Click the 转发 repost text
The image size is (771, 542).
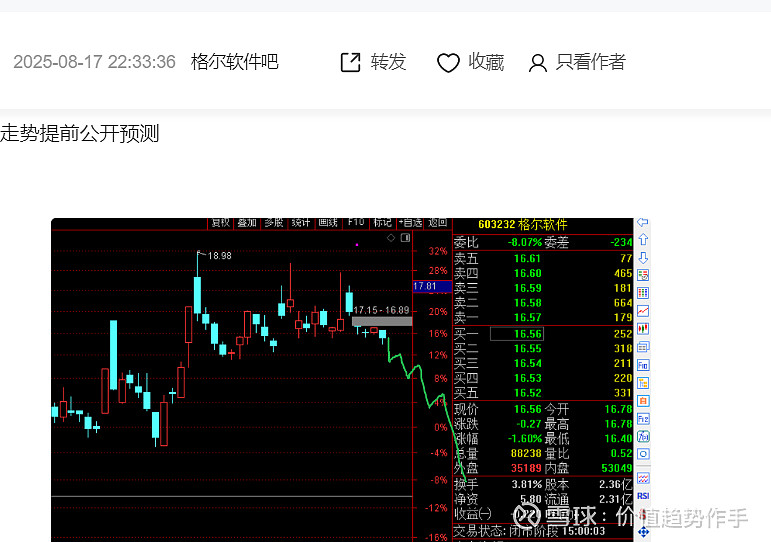coord(388,62)
